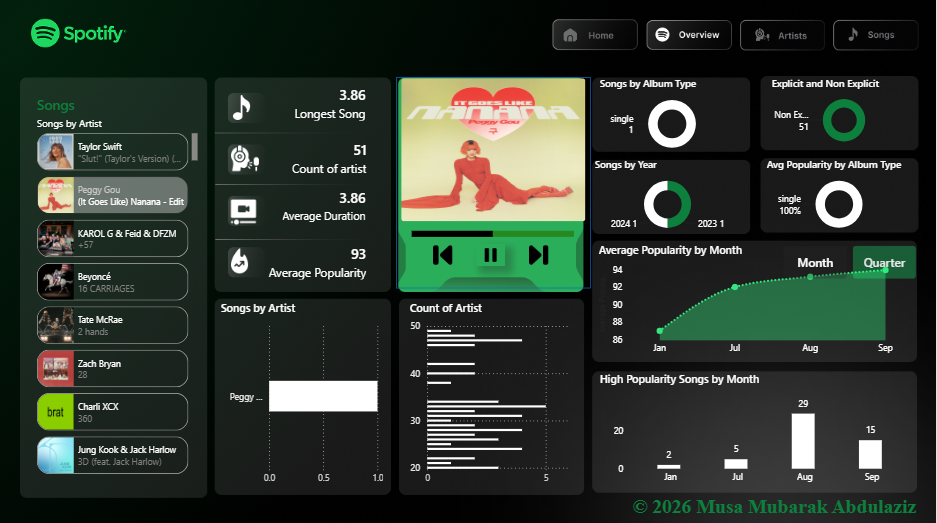Viewport: 937px width, 523px height.
Task: Click the Spotify icon on Overview button
Action: [662, 35]
